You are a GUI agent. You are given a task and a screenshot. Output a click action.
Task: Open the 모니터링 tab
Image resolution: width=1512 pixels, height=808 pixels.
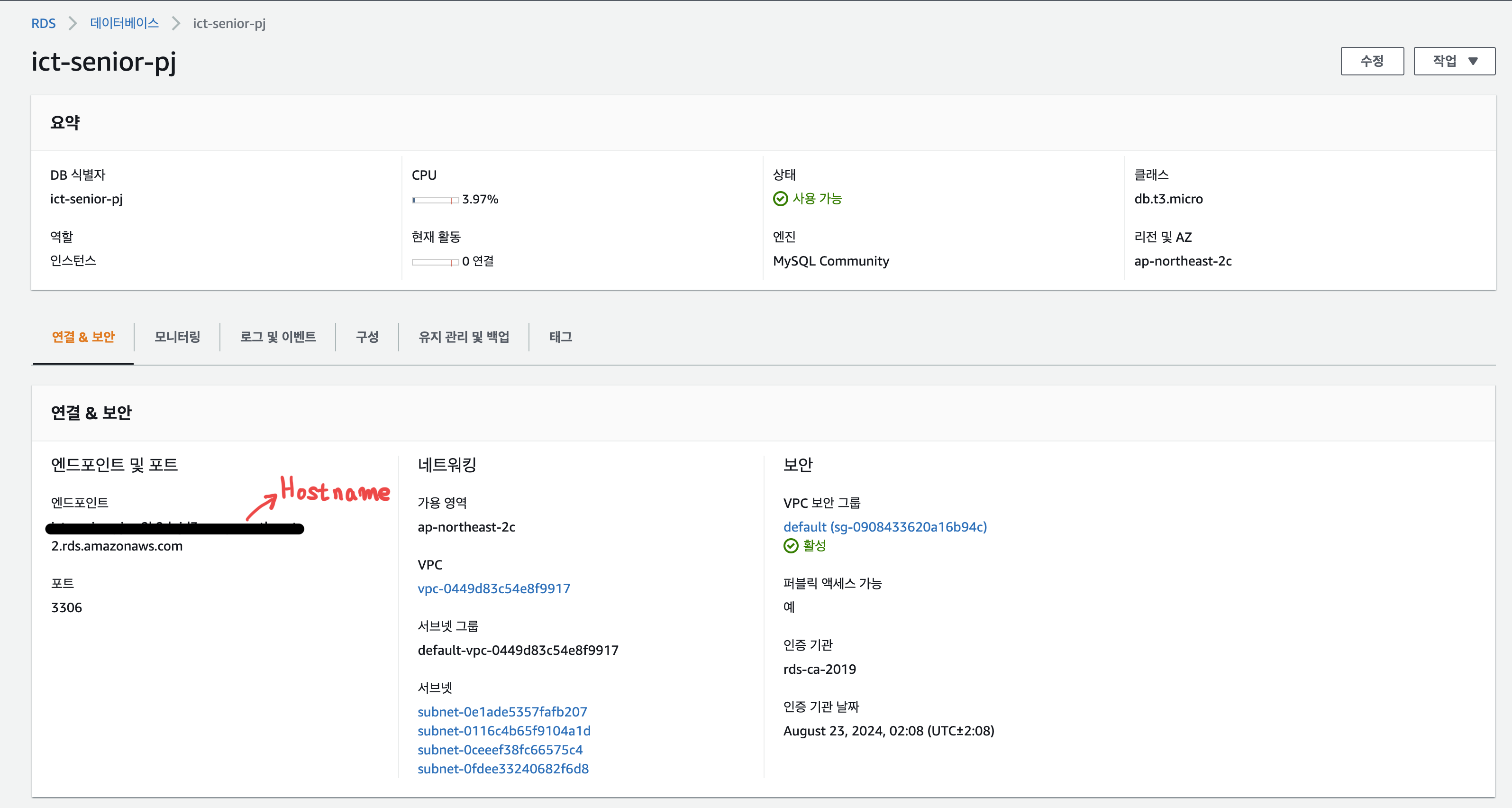(x=177, y=337)
